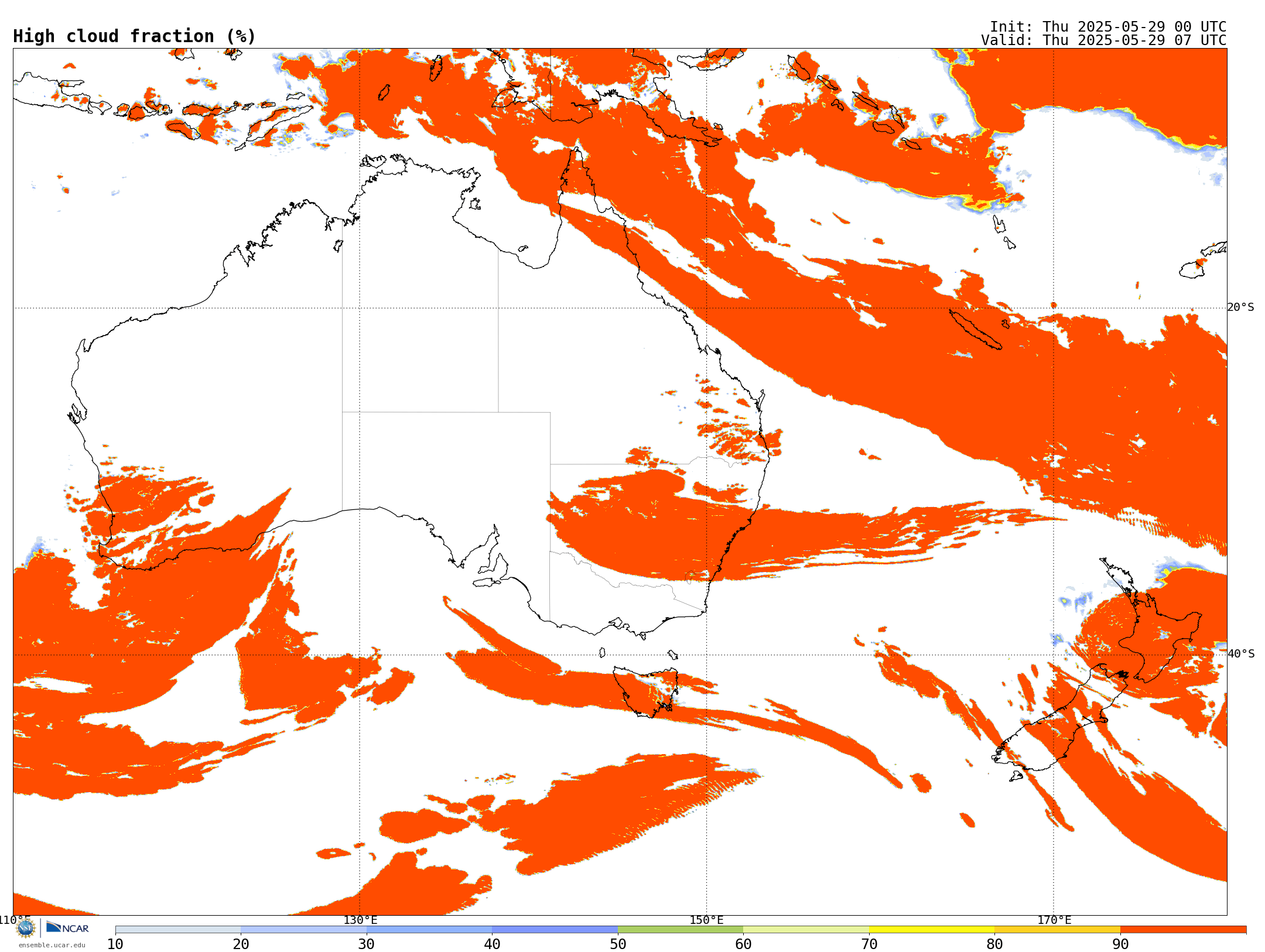Click the NCAR logo
The width and height of the screenshot is (1265, 952).
pos(67,927)
